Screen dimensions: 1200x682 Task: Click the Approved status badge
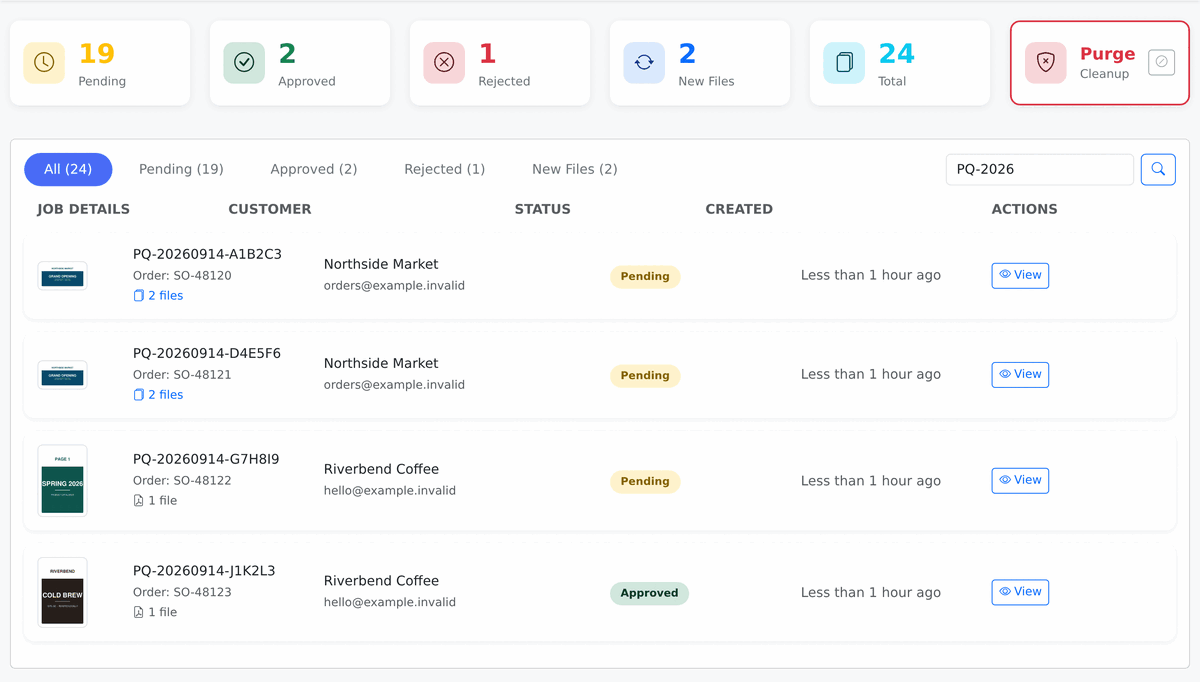pos(649,593)
